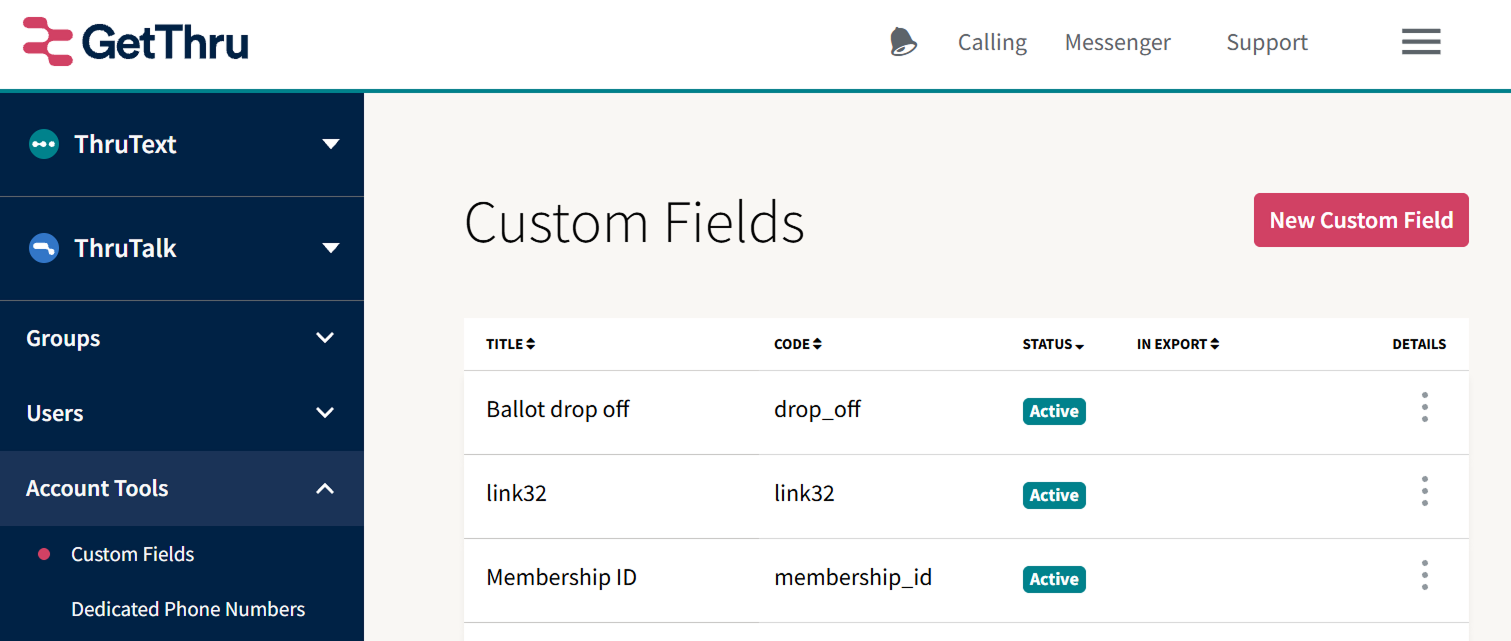The width and height of the screenshot is (1511, 641).
Task: Click the GetThru logo
Action: click(x=136, y=42)
